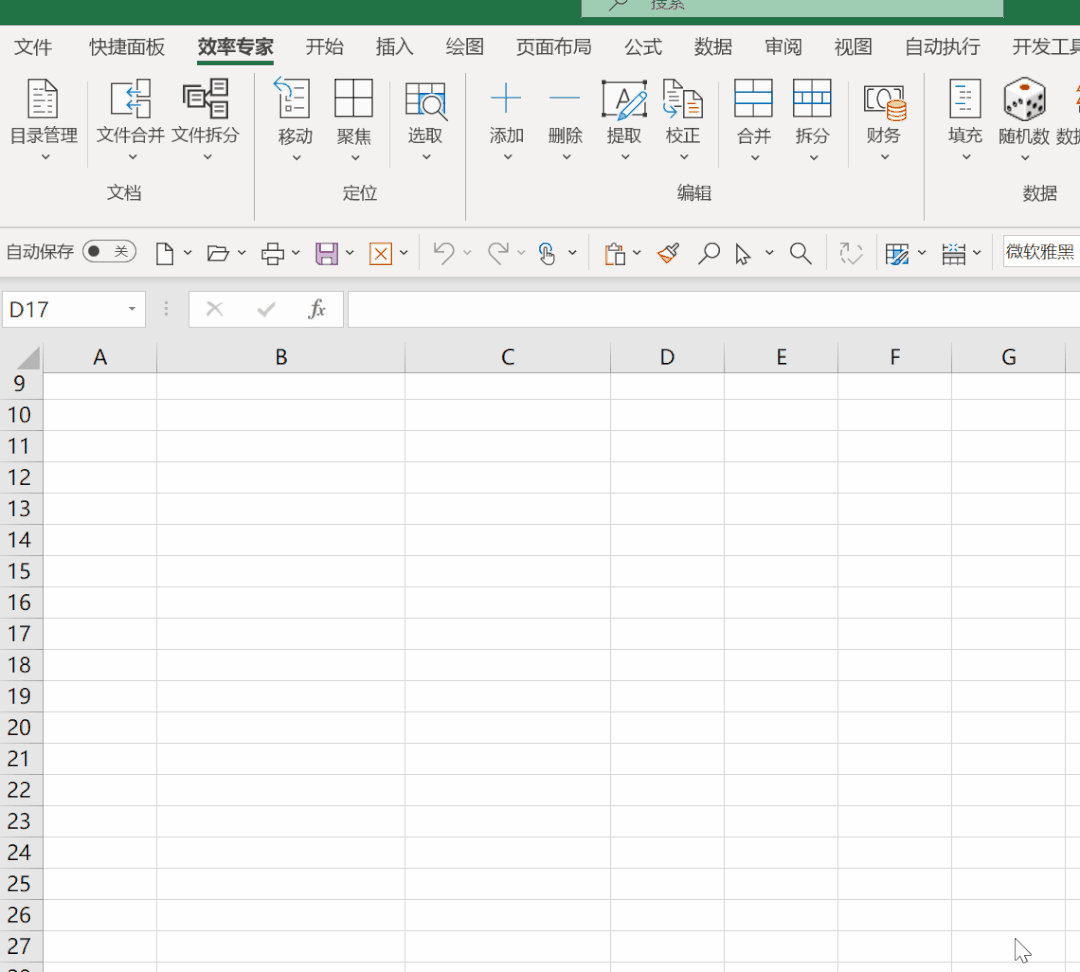This screenshot has width=1080, height=972.
Task: Click the 随机数 dice icon
Action: click(1023, 100)
